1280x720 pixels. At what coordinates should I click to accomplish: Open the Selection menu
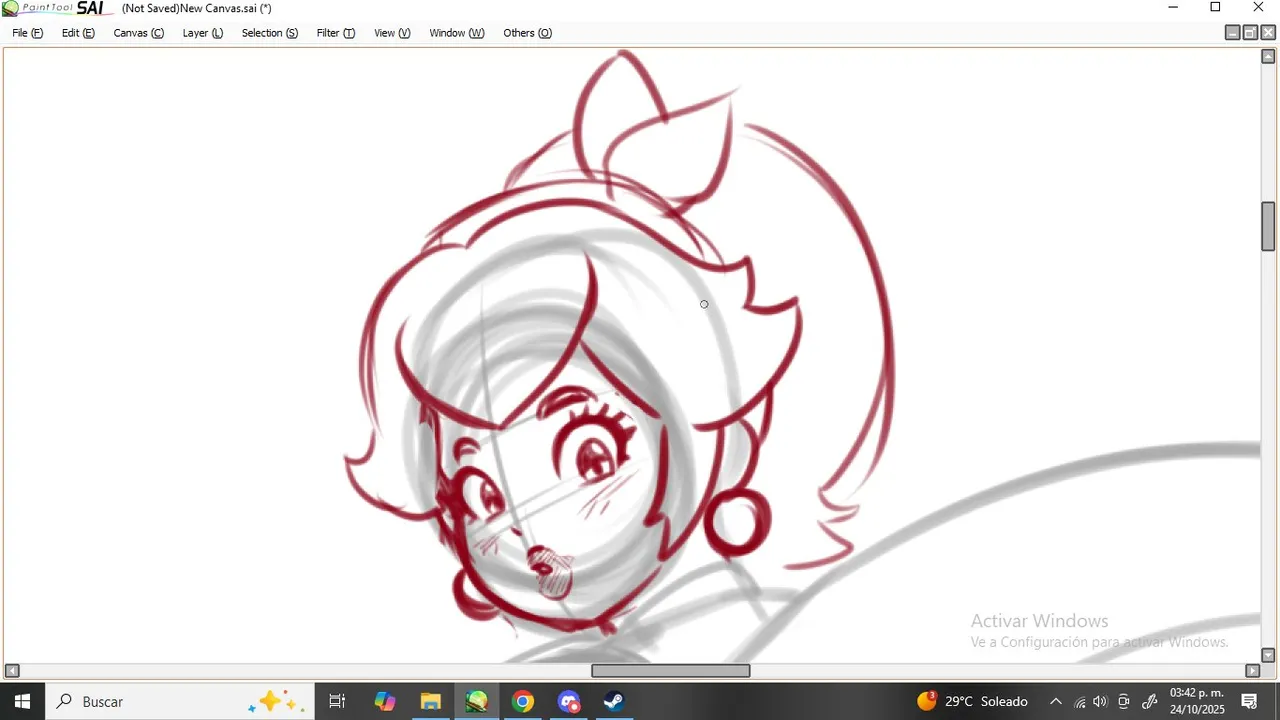click(x=270, y=33)
